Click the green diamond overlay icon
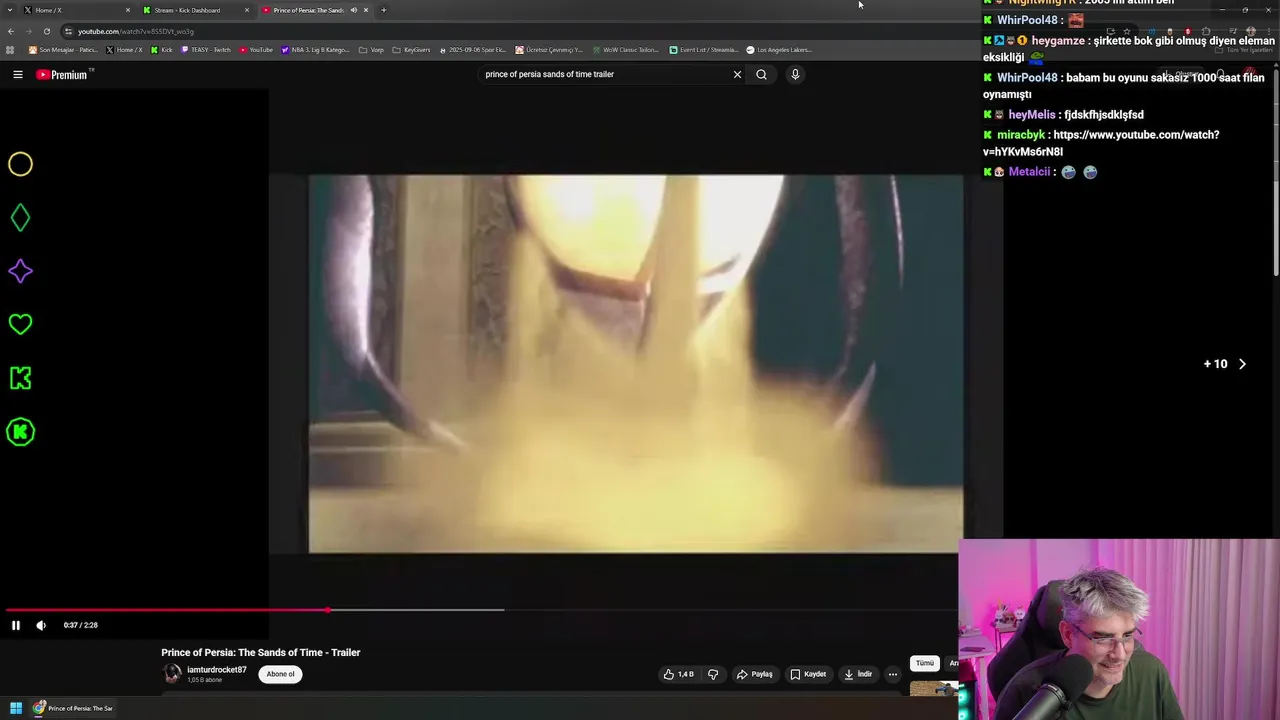 pyautogui.click(x=20, y=217)
